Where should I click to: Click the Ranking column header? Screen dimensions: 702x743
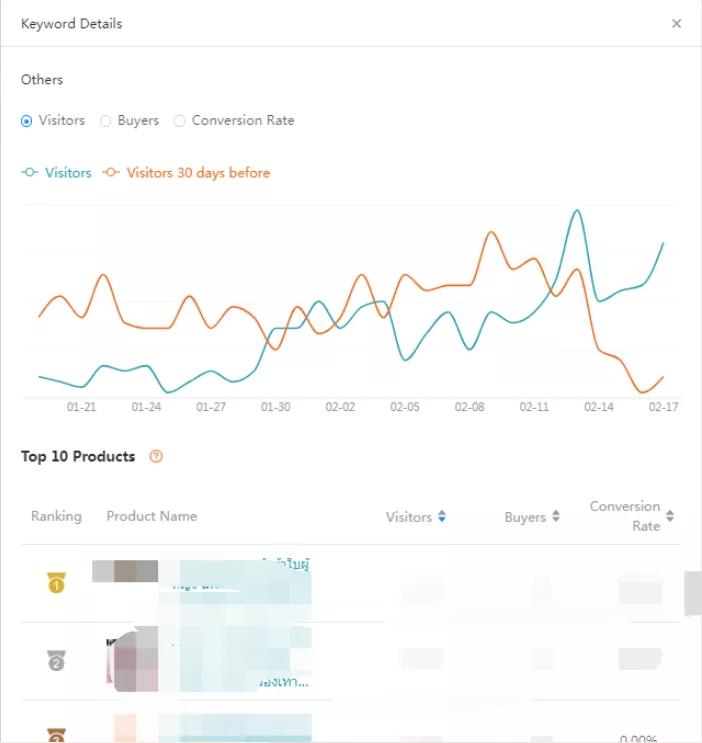56,516
